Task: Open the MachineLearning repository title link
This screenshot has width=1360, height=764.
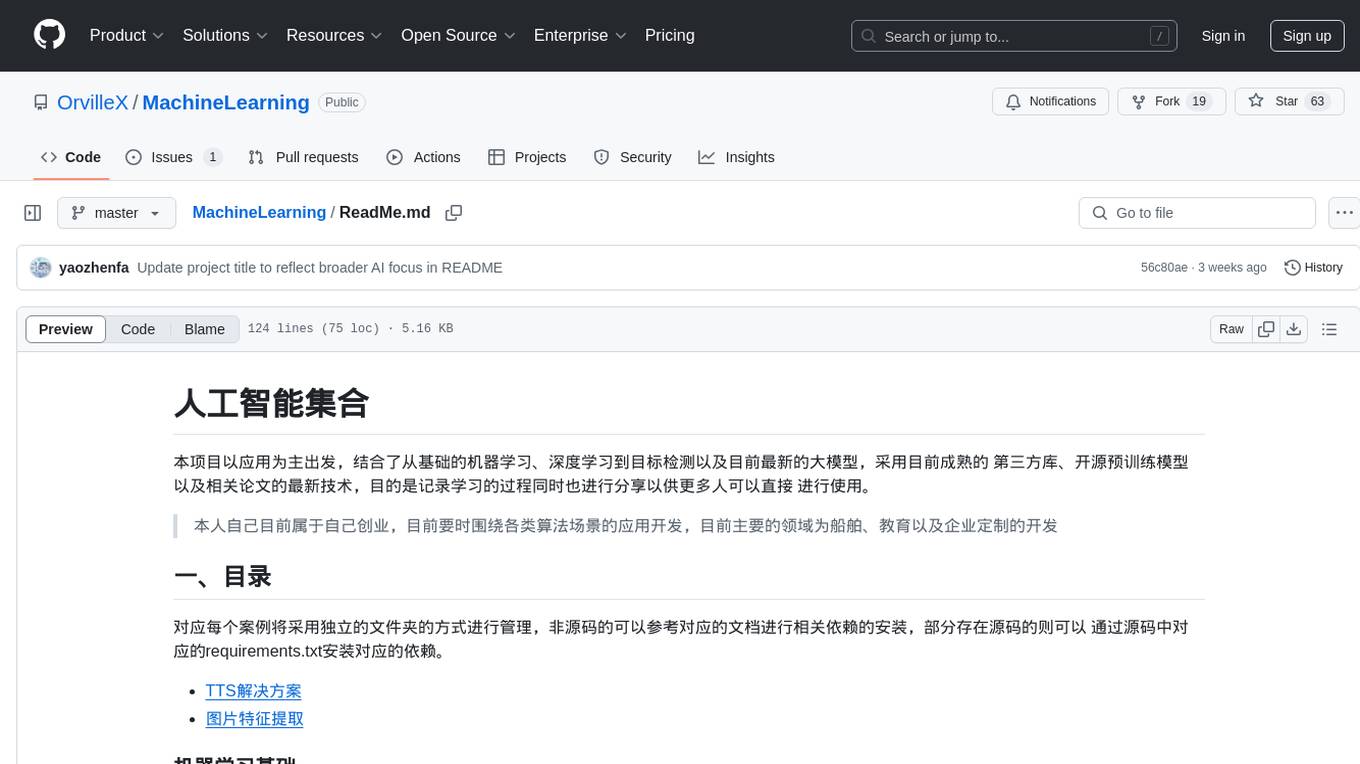Action: click(226, 102)
